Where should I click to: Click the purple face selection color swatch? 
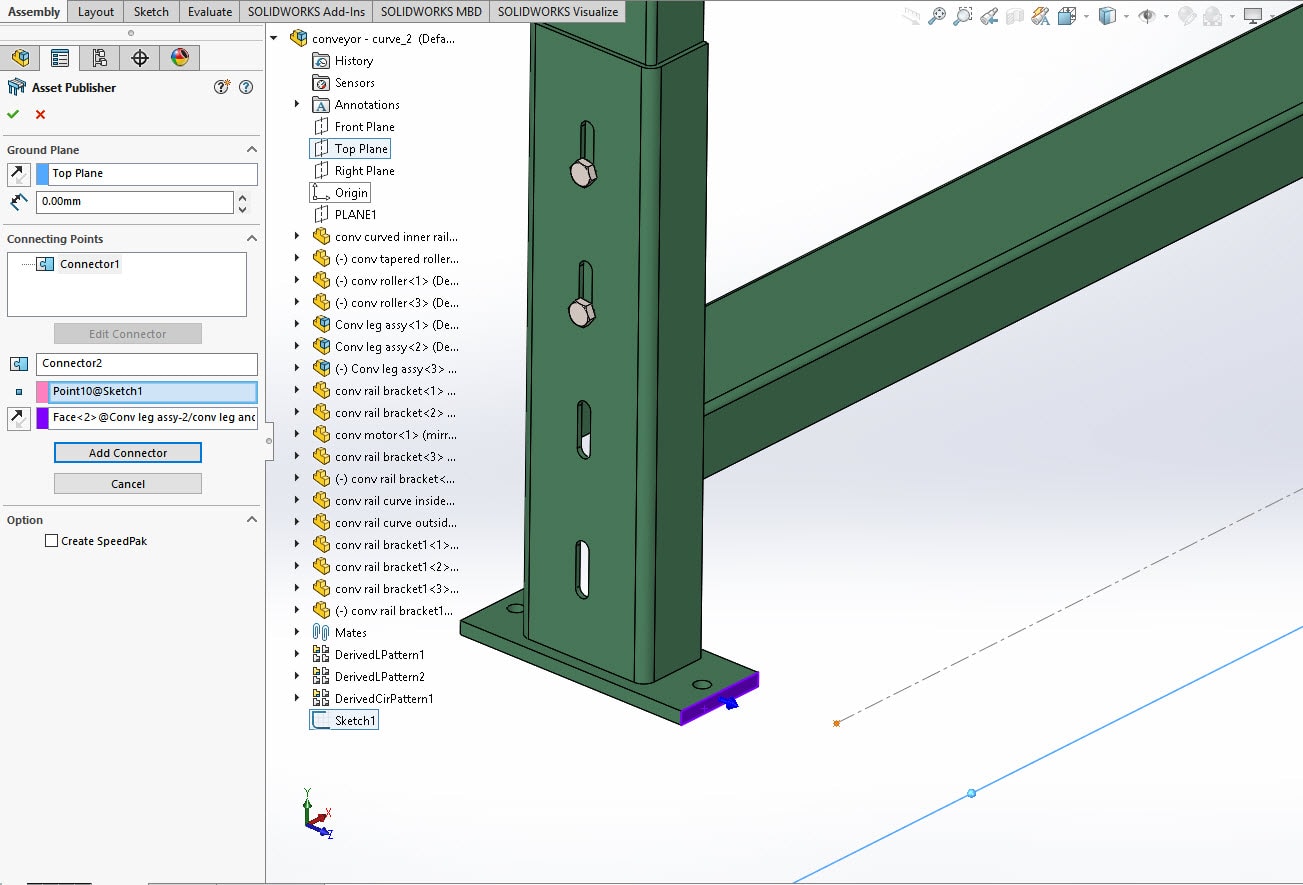click(43, 418)
